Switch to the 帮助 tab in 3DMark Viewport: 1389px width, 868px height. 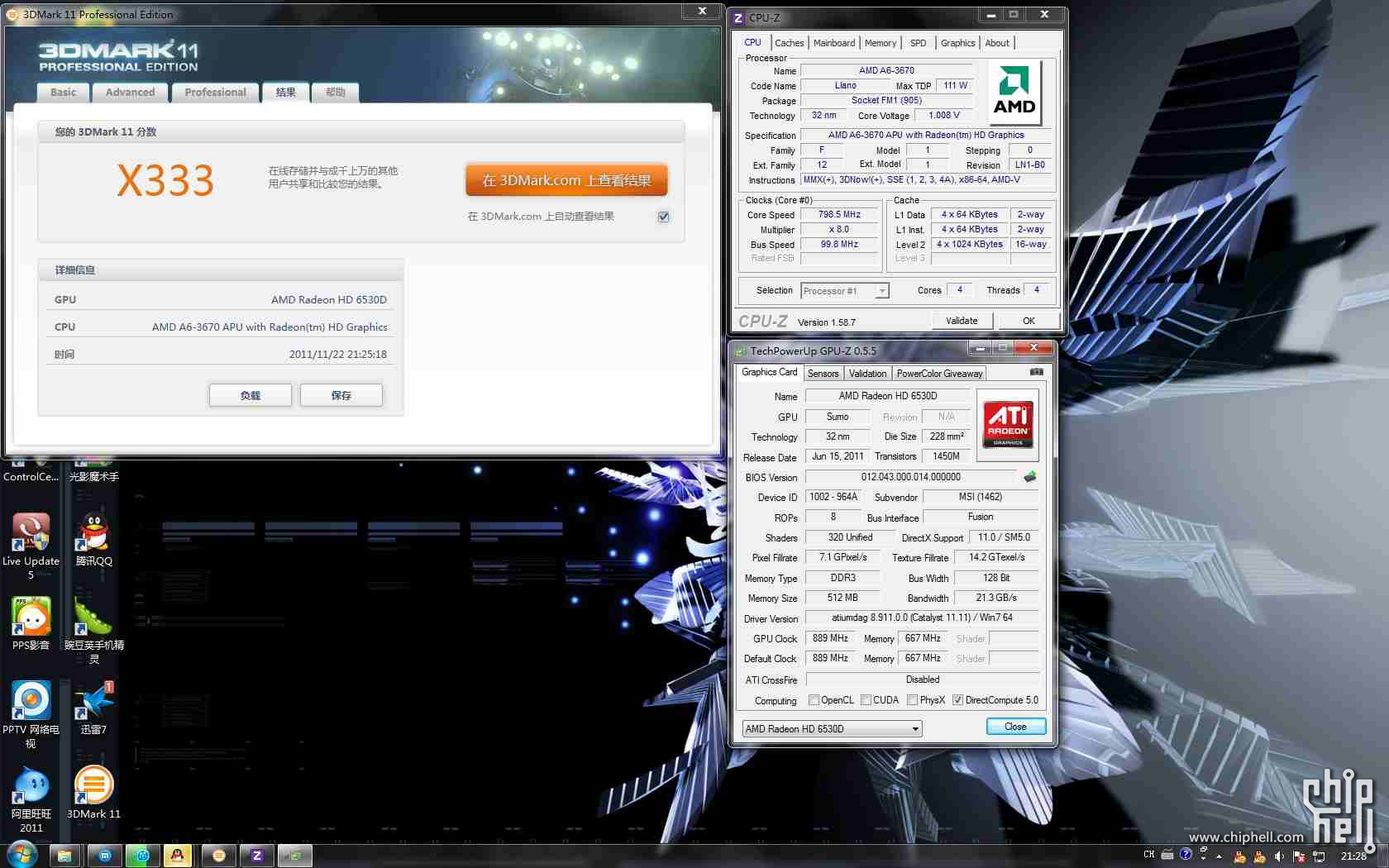(x=335, y=93)
